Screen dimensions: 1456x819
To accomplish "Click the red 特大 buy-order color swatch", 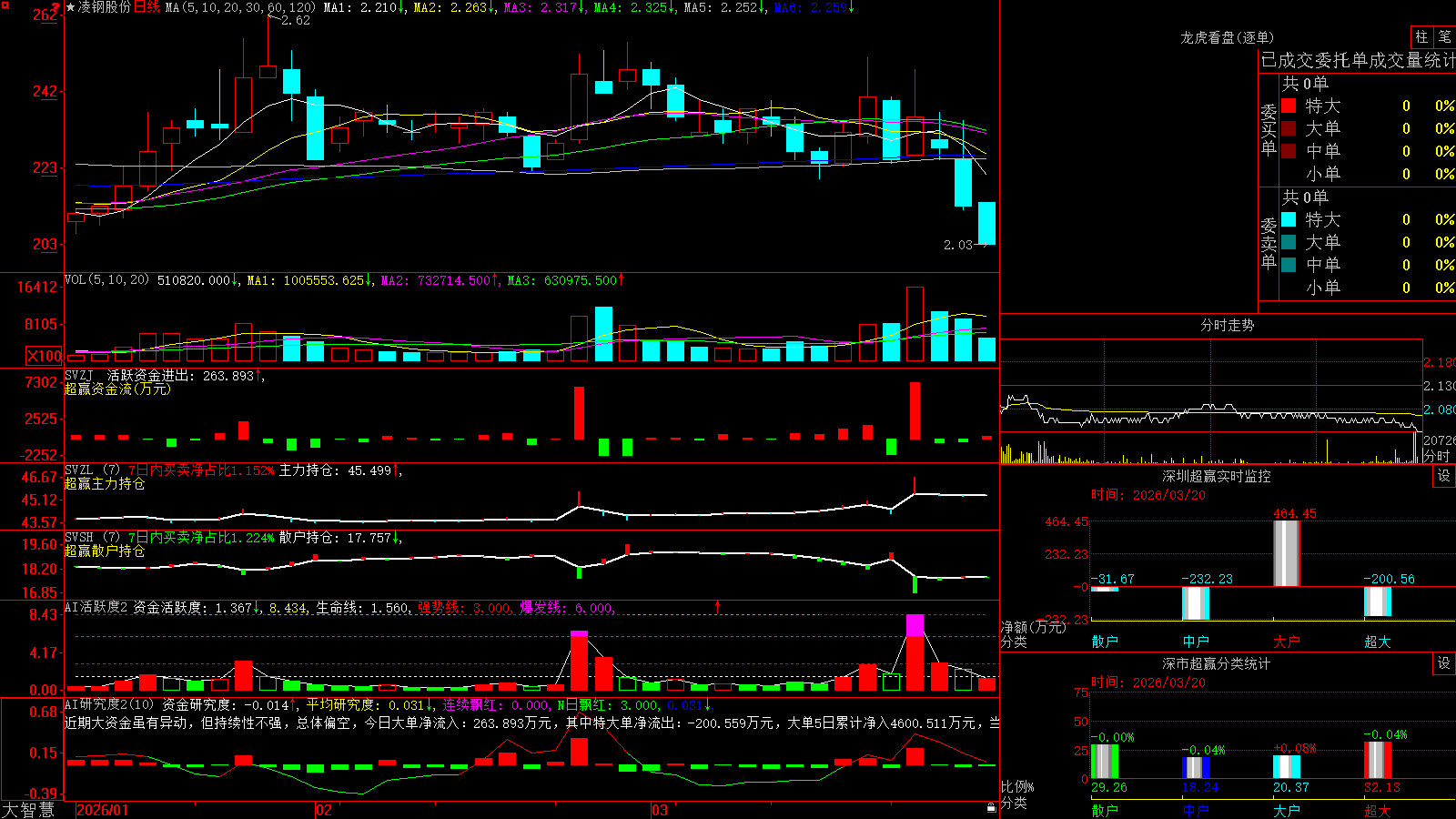I will (1289, 106).
